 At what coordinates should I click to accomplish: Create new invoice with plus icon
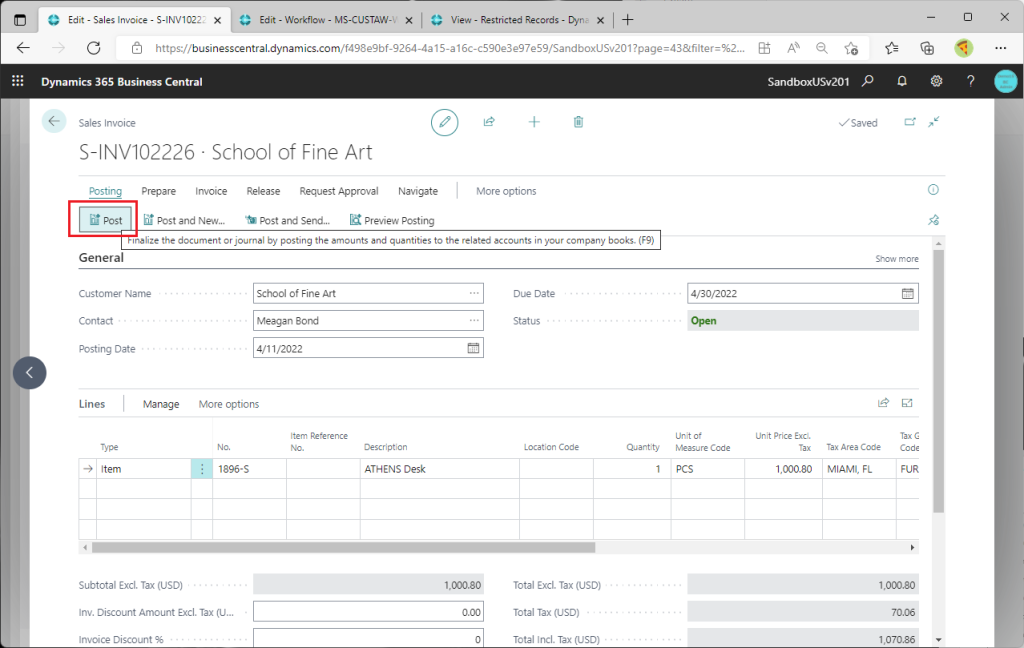(534, 122)
